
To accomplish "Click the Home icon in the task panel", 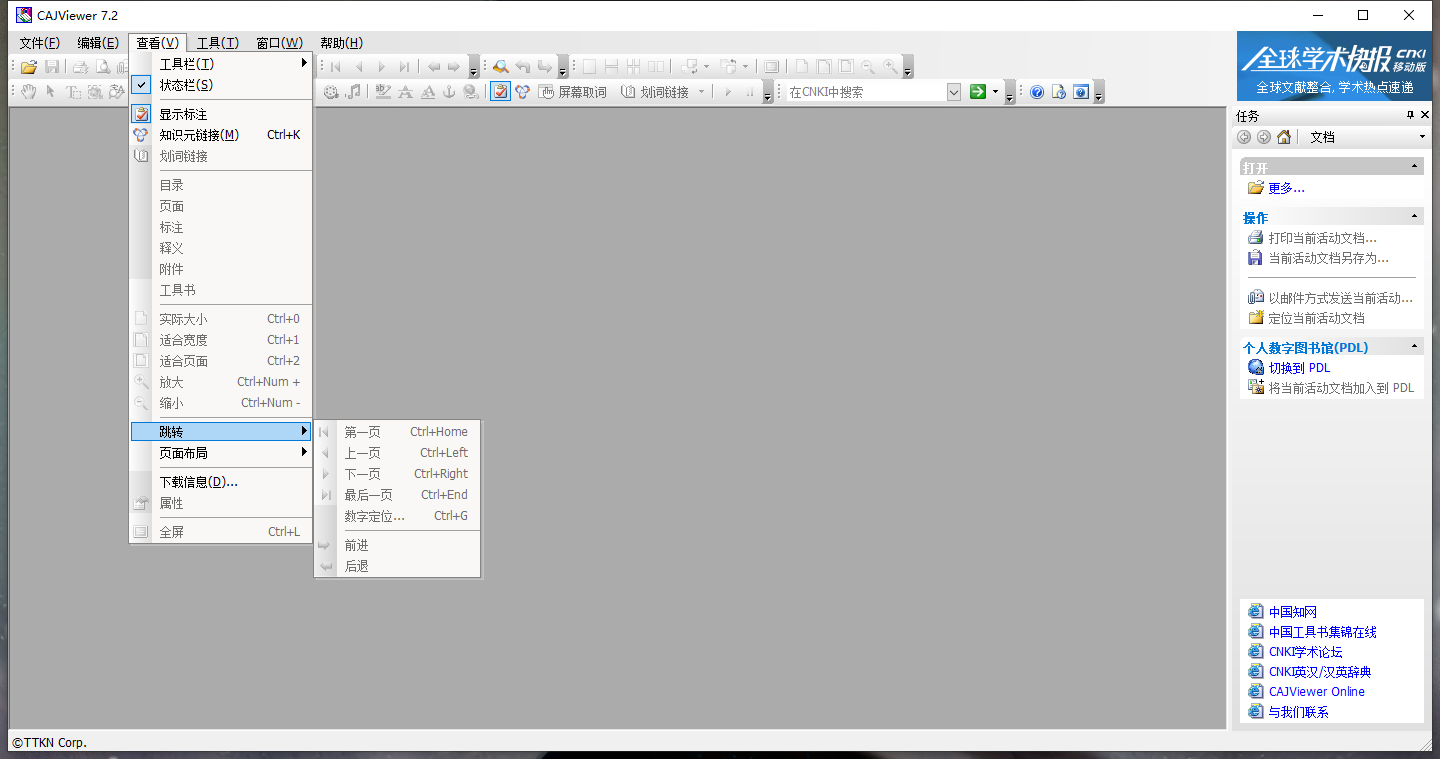I will [1284, 136].
